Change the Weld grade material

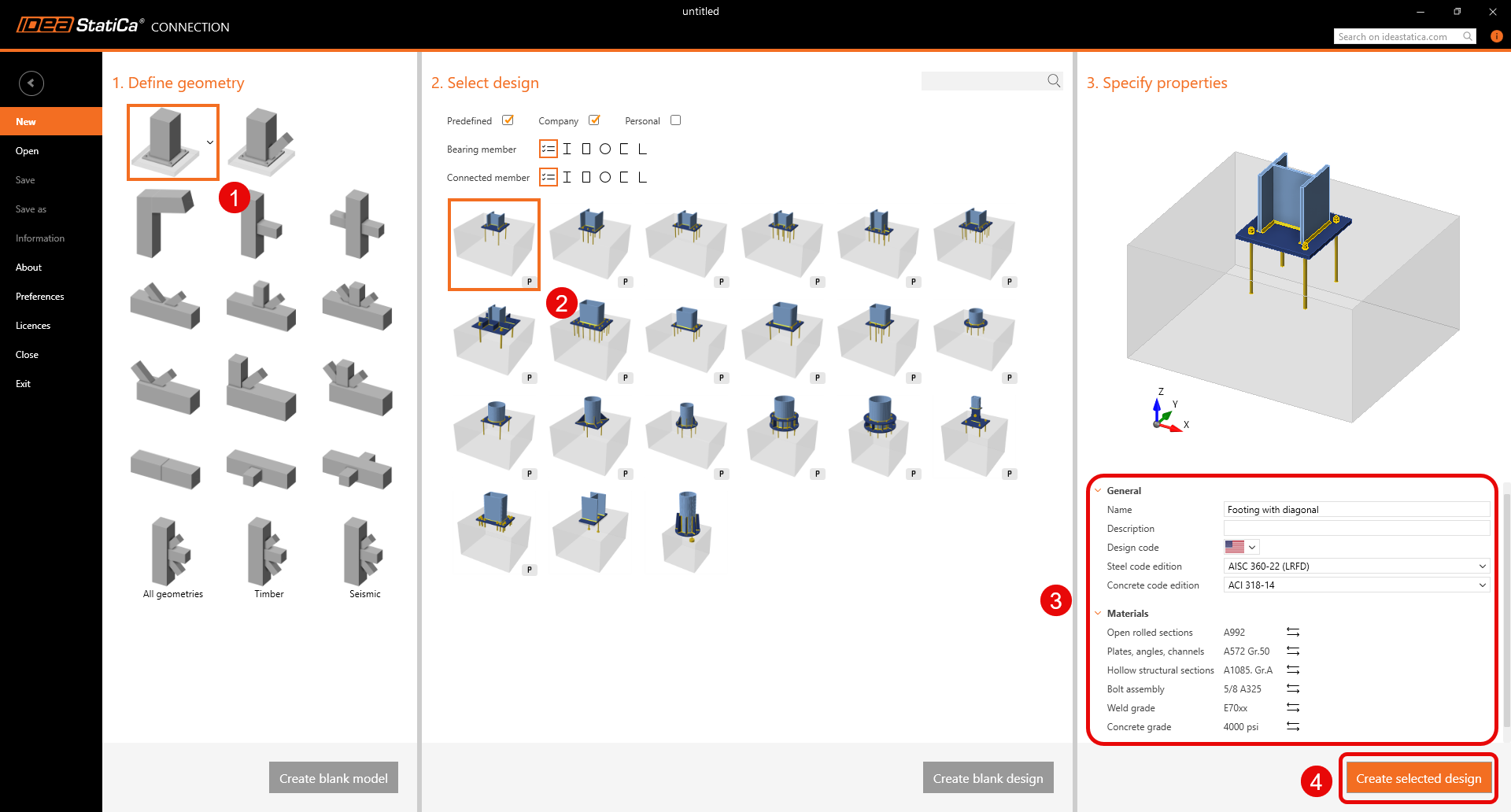1293,708
